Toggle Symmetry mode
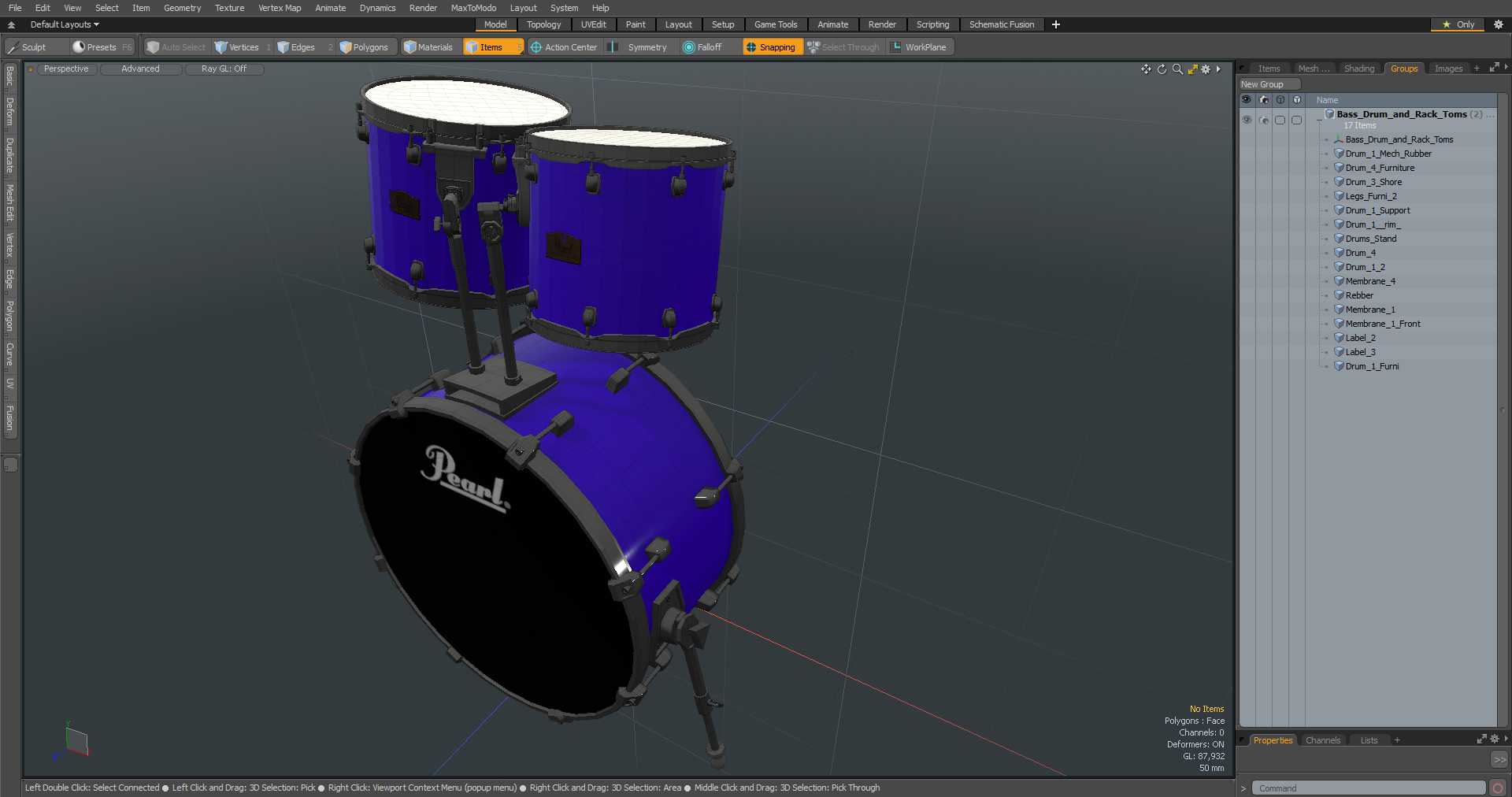Viewport: 1512px width, 797px height. pyautogui.click(x=639, y=47)
